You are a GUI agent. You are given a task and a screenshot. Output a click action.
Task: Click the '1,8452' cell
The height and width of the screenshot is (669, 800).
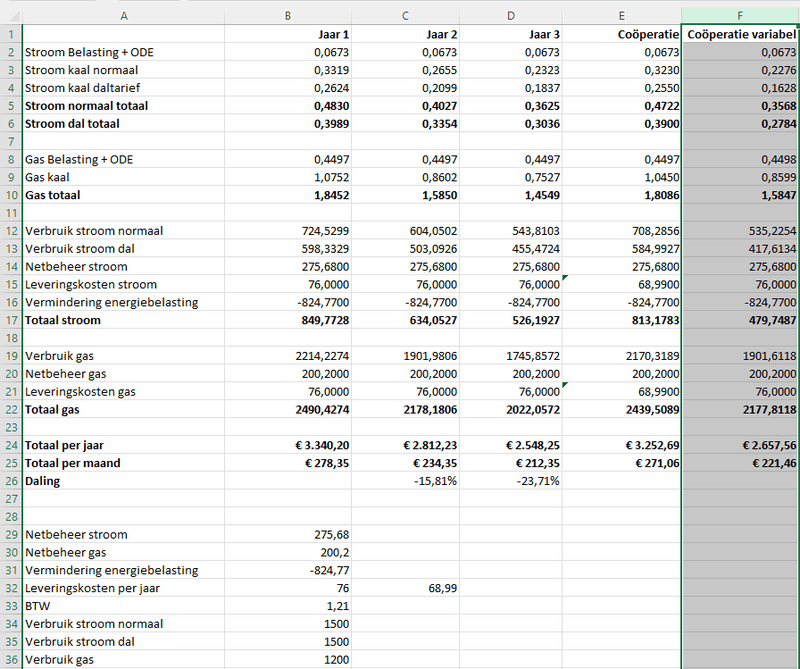288,195
